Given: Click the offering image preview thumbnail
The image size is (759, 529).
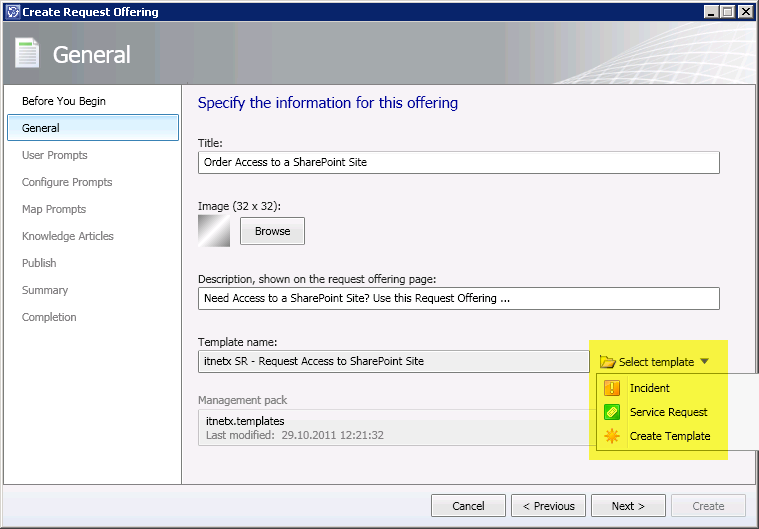Looking at the screenshot, I should click(x=214, y=231).
